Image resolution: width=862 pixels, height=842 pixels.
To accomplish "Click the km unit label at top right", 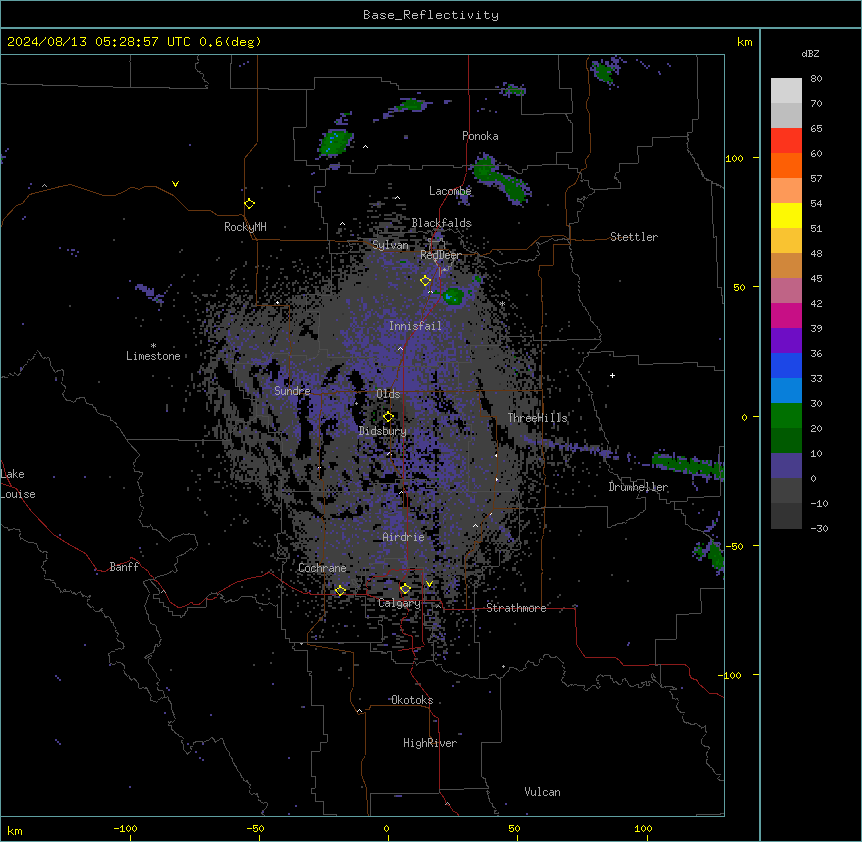I will pos(745,42).
